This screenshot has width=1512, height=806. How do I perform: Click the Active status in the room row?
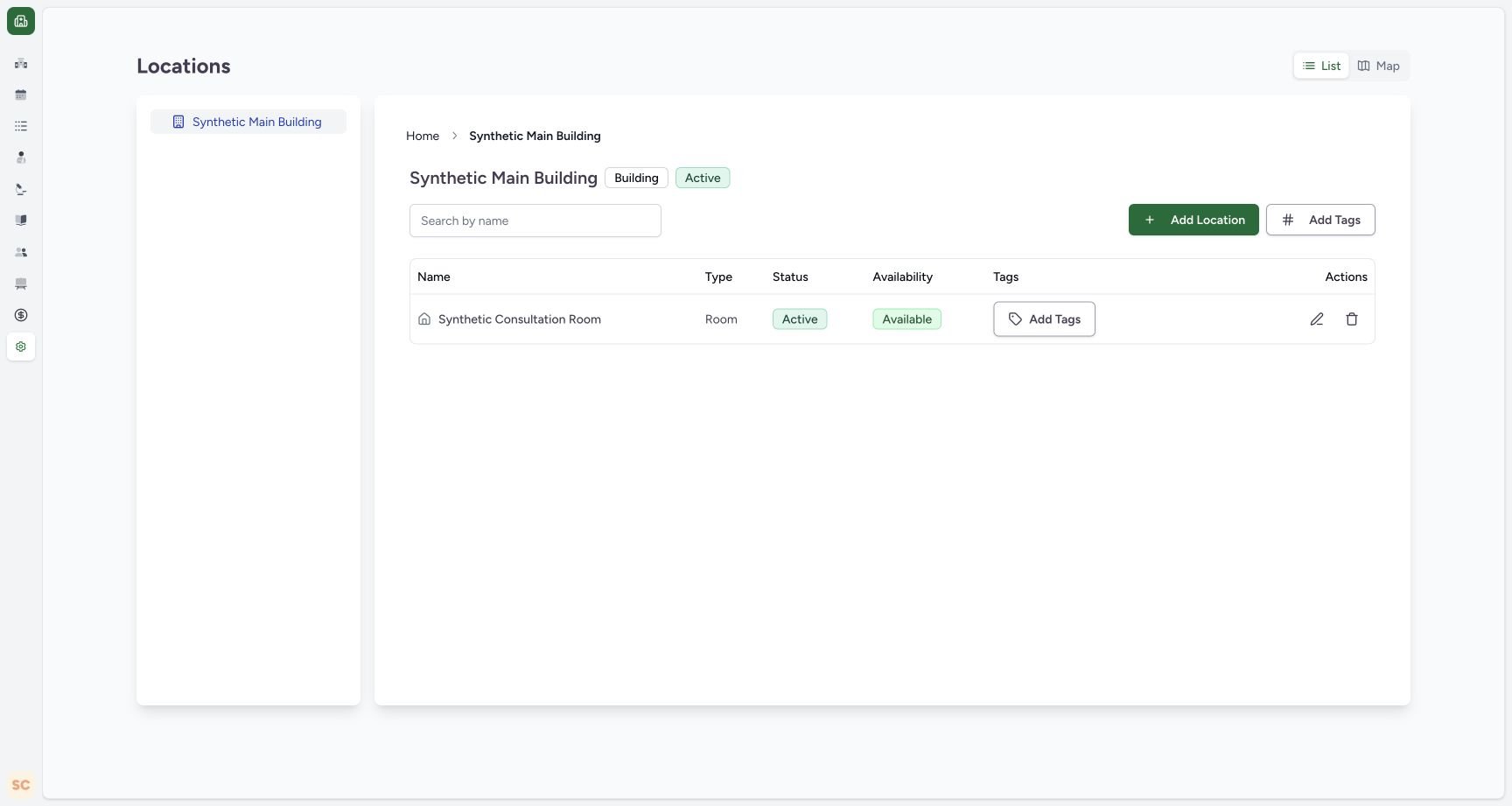[x=800, y=319]
